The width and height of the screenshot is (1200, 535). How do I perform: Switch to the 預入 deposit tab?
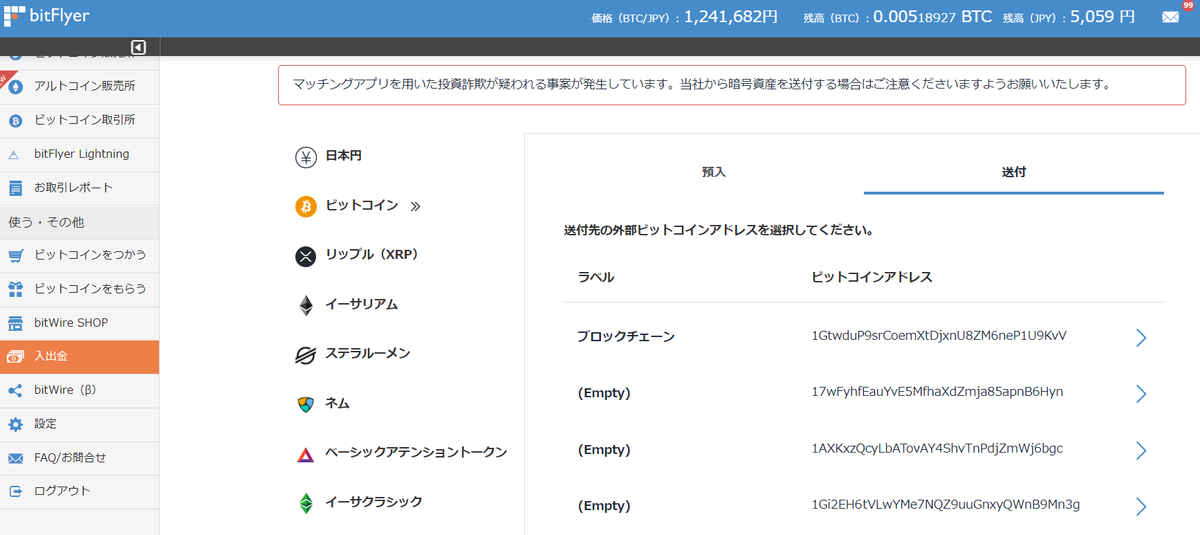pyautogui.click(x=713, y=172)
